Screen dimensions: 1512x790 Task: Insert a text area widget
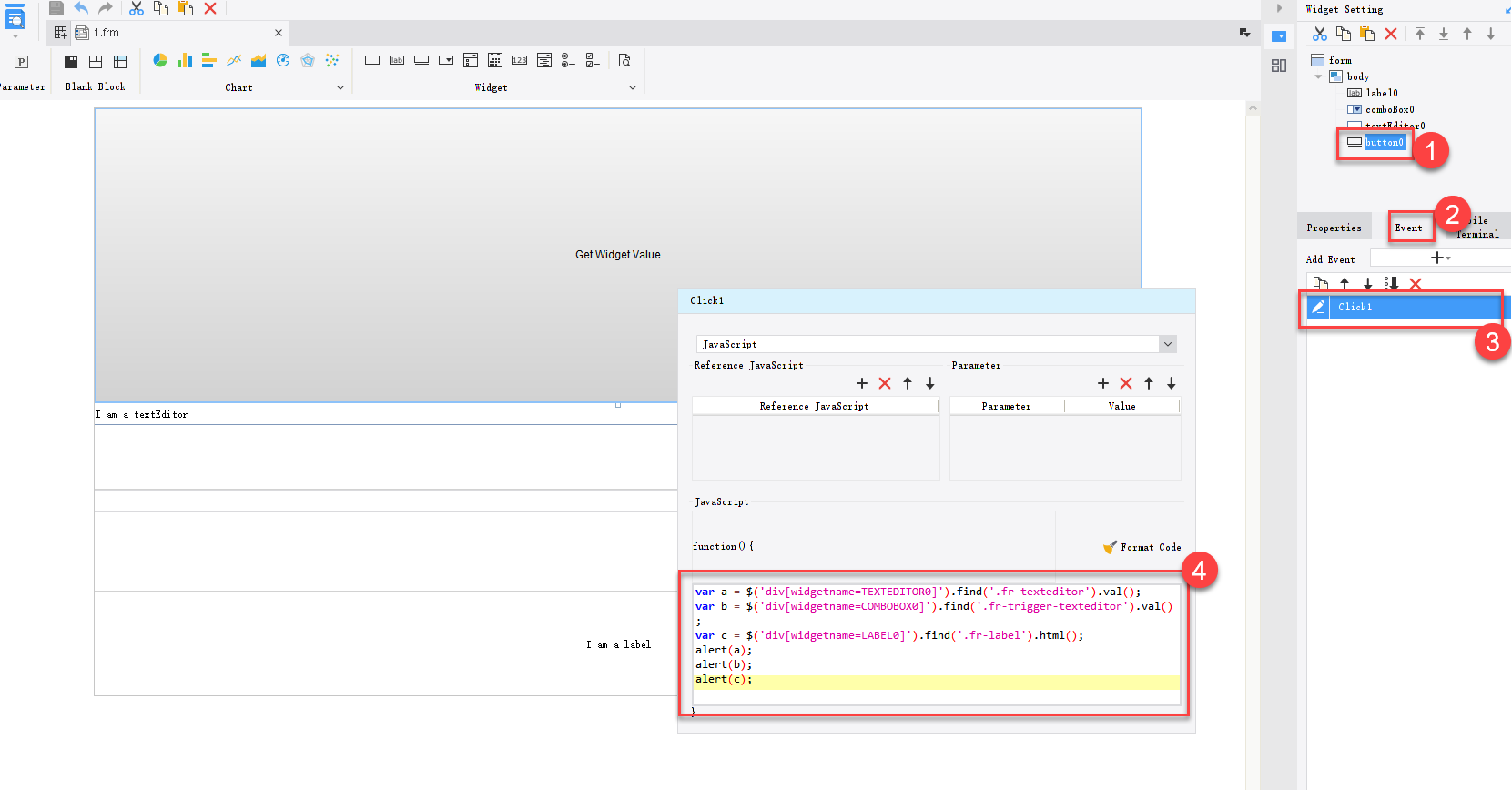[x=544, y=60]
